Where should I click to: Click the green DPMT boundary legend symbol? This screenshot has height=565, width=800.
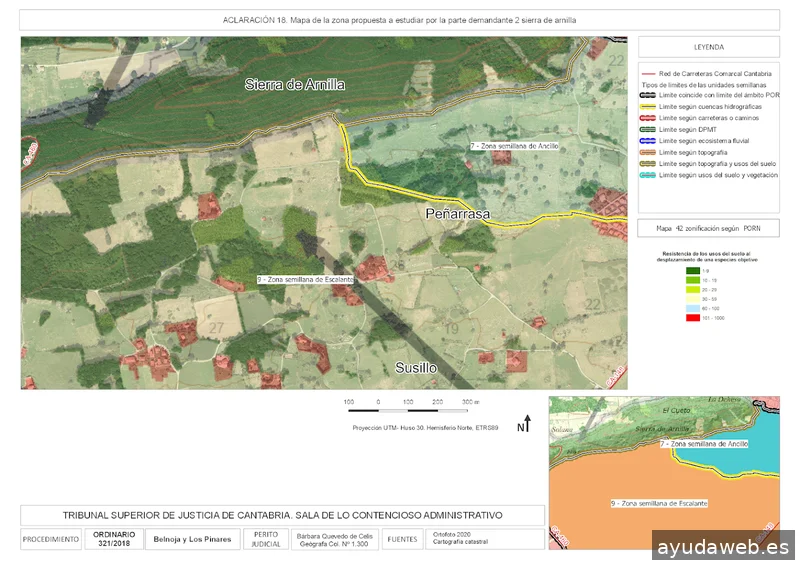click(648, 129)
